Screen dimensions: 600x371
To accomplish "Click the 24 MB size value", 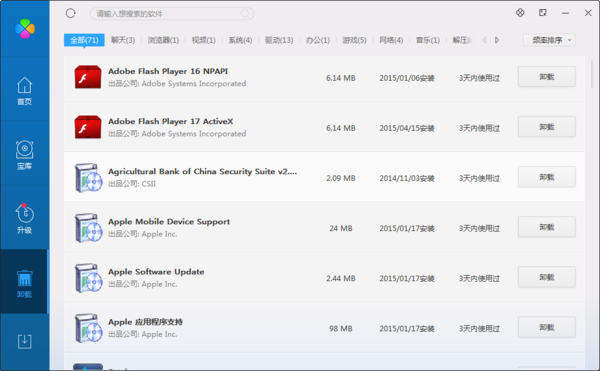I will tap(341, 228).
